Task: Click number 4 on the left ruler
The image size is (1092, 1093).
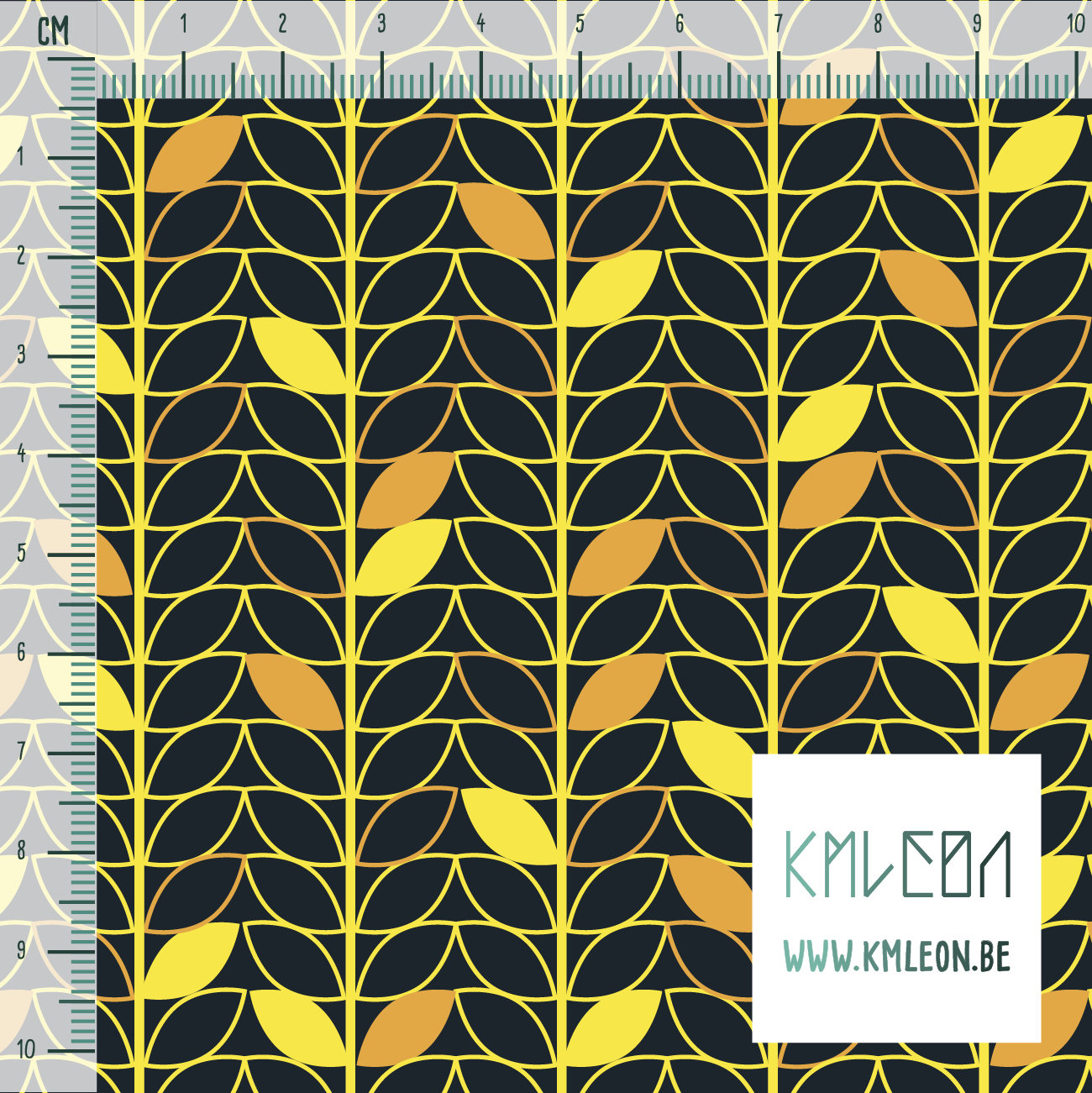Action: [x=20, y=454]
